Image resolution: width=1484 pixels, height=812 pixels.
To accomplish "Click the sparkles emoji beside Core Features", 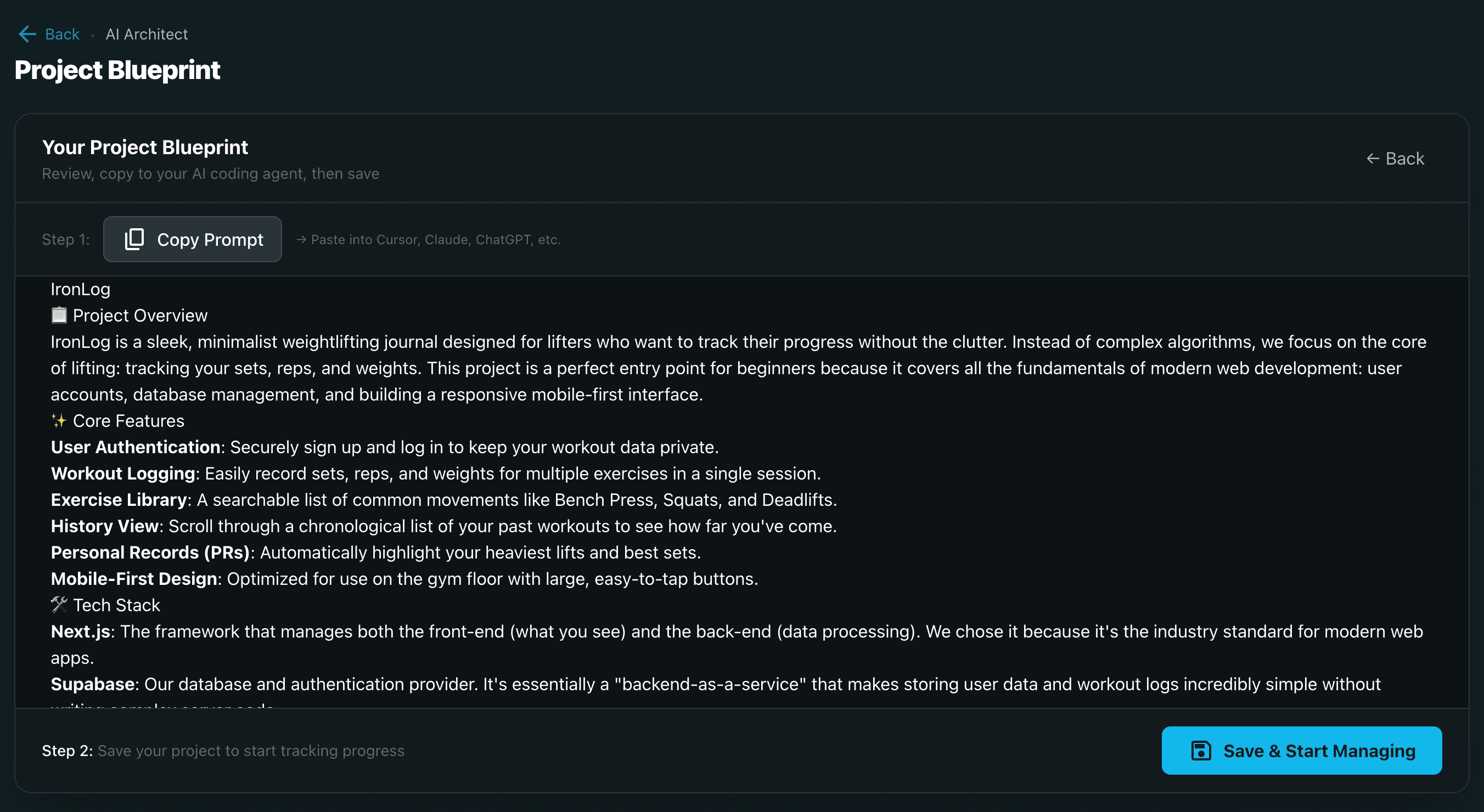I will pyautogui.click(x=59, y=420).
